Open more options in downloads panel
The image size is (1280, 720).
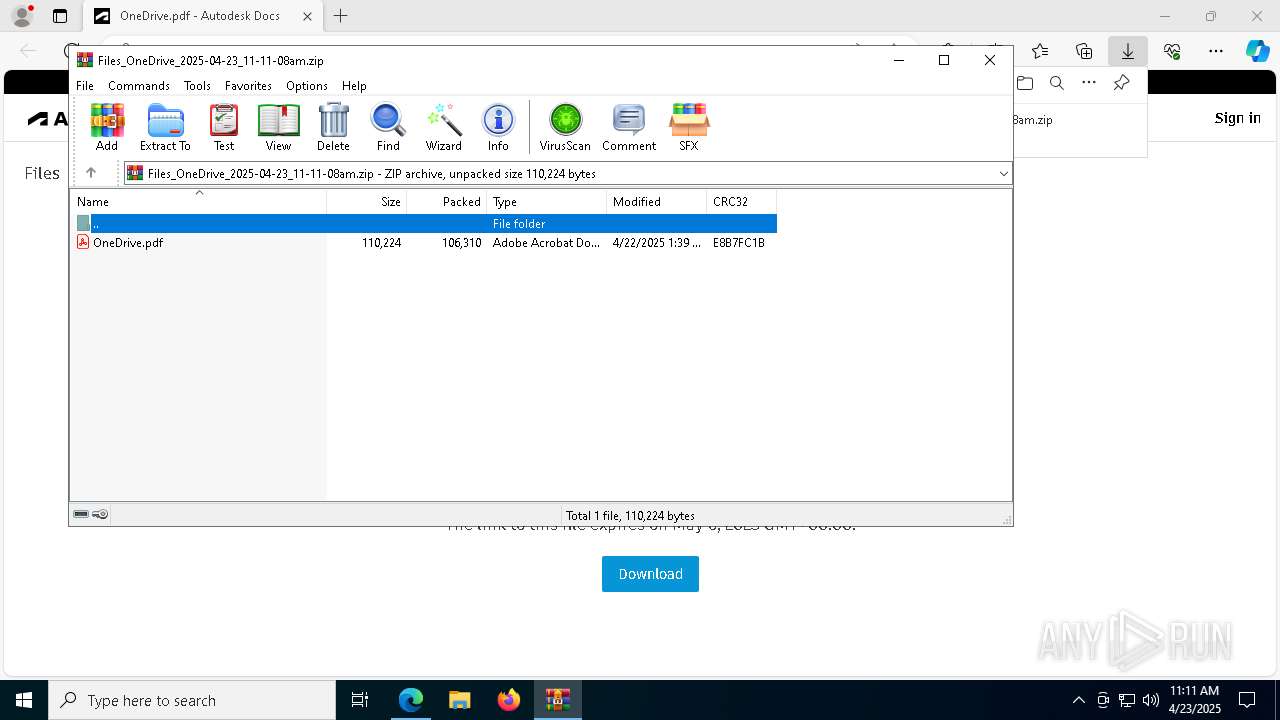(1089, 83)
